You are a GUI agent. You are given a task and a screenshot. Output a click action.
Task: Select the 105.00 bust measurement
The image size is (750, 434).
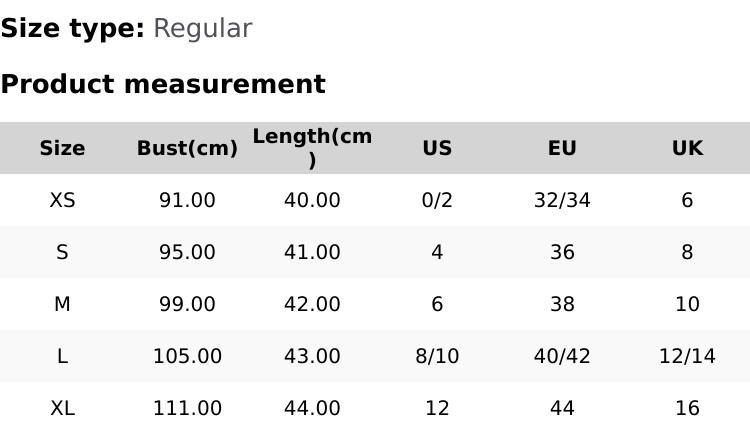click(x=187, y=356)
